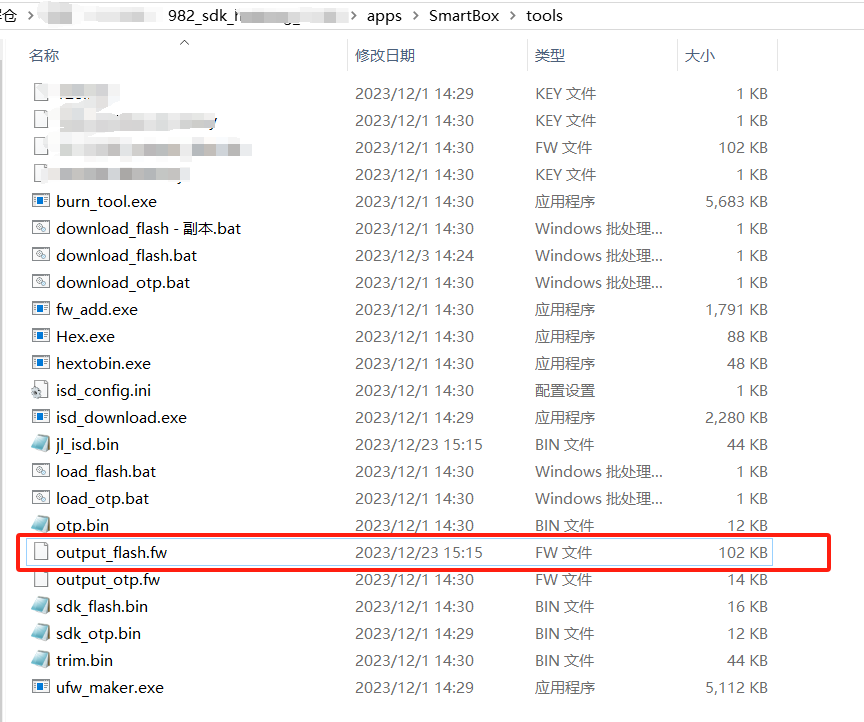The height and width of the screenshot is (722, 864).
Task: Click the 2,280 KB size value
Action: pos(737,417)
